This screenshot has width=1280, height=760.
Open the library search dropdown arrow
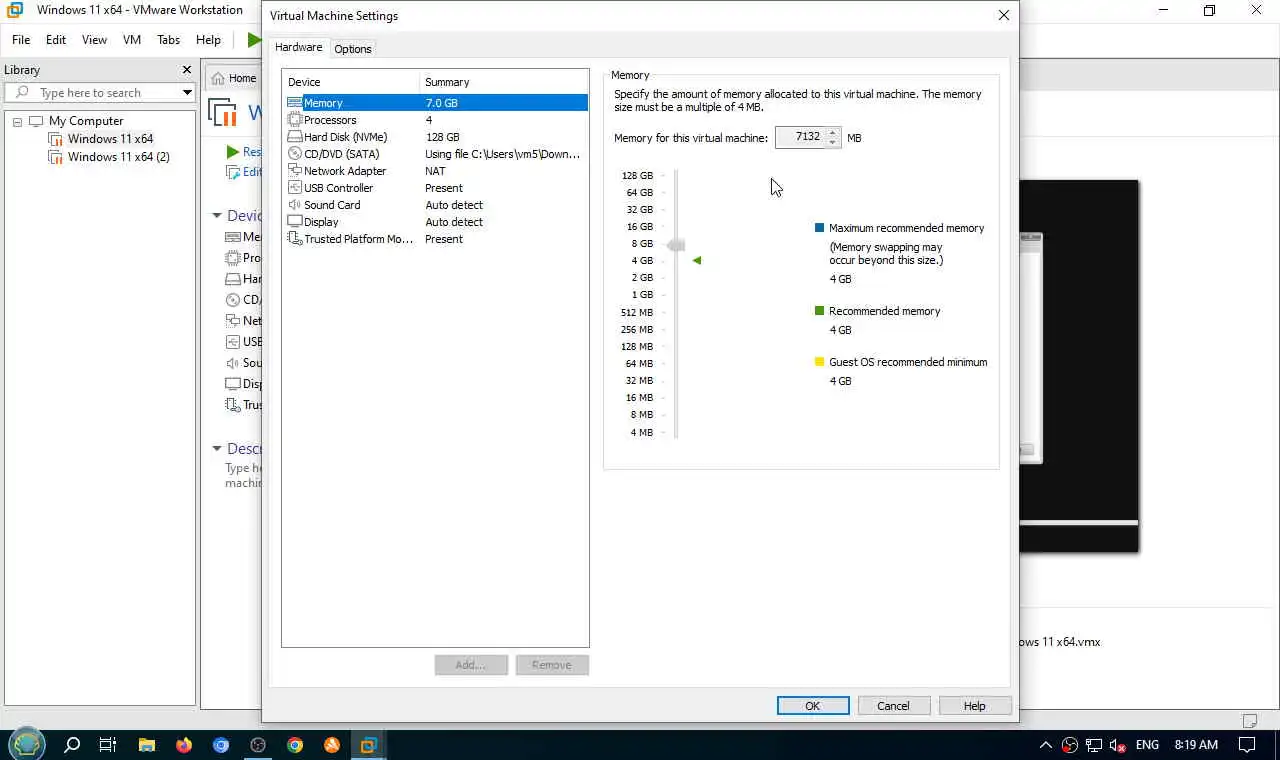(x=187, y=93)
